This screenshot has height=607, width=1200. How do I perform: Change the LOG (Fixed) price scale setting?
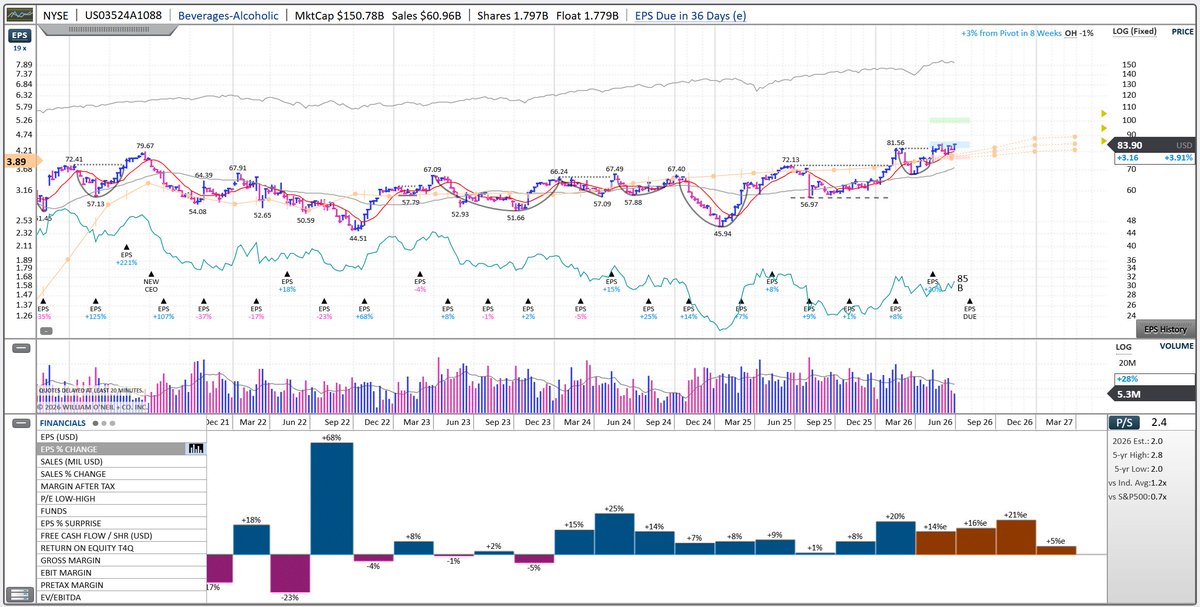tap(1135, 32)
